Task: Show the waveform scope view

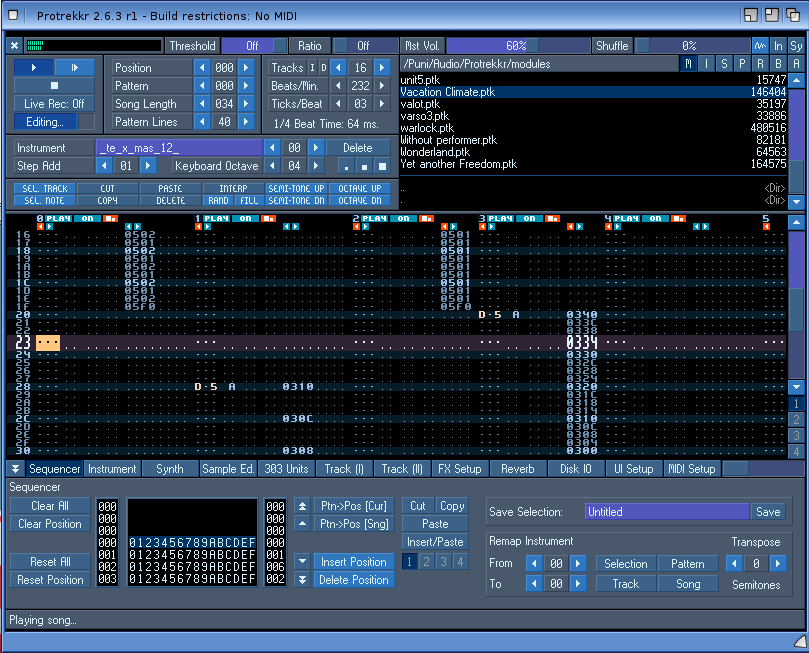Action: (x=760, y=46)
